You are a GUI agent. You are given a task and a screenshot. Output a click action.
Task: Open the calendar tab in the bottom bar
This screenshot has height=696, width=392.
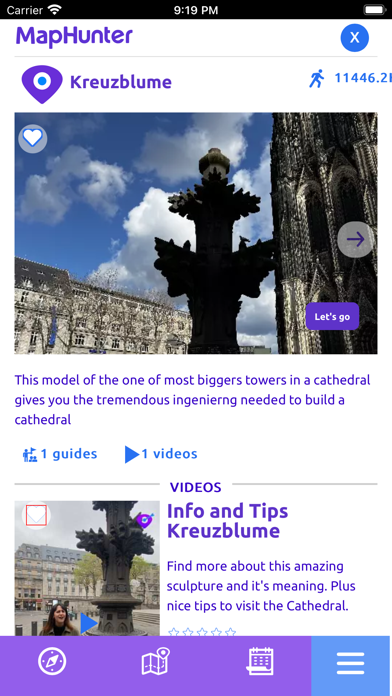(260, 661)
